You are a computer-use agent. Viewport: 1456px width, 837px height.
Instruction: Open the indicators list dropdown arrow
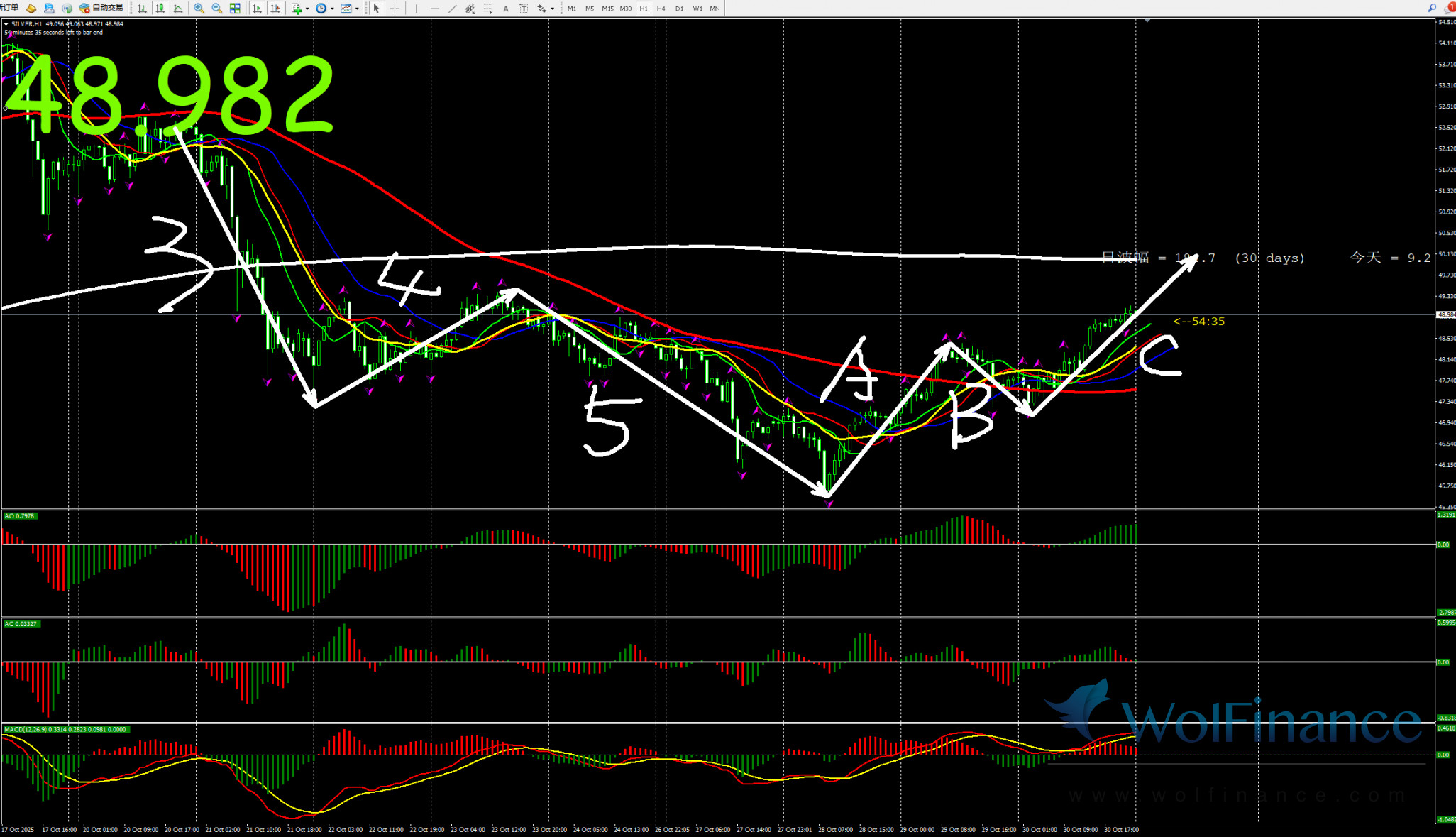[307, 9]
